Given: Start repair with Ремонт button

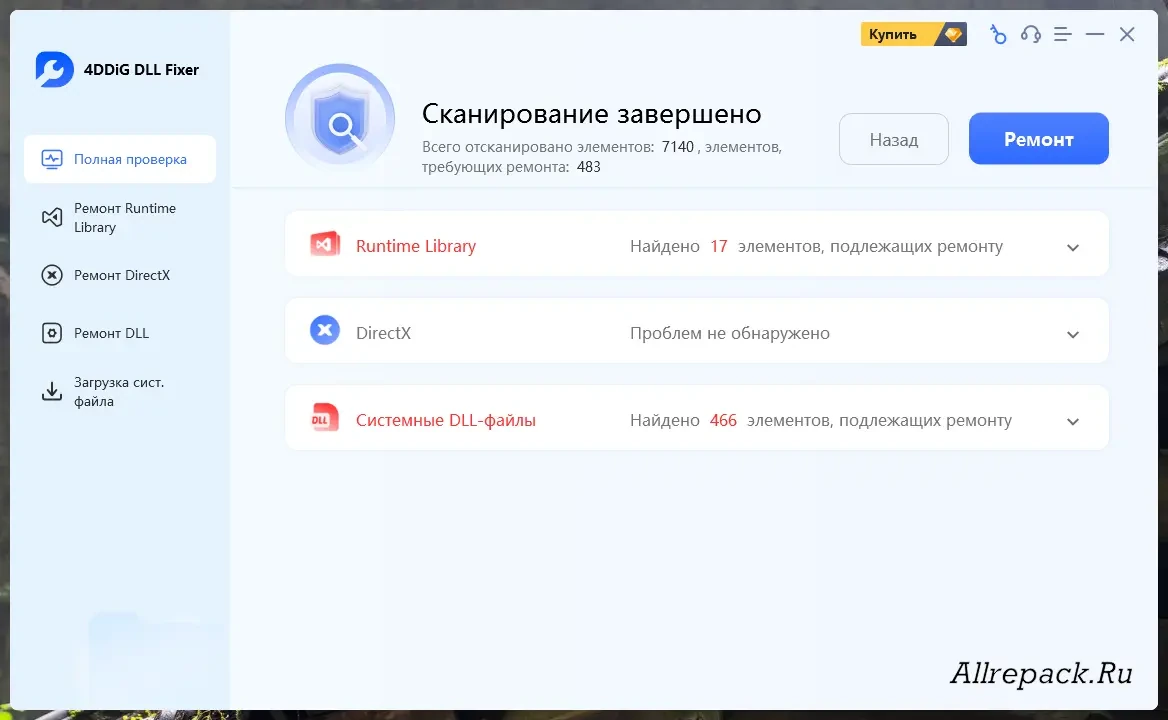Looking at the screenshot, I should [x=1038, y=139].
